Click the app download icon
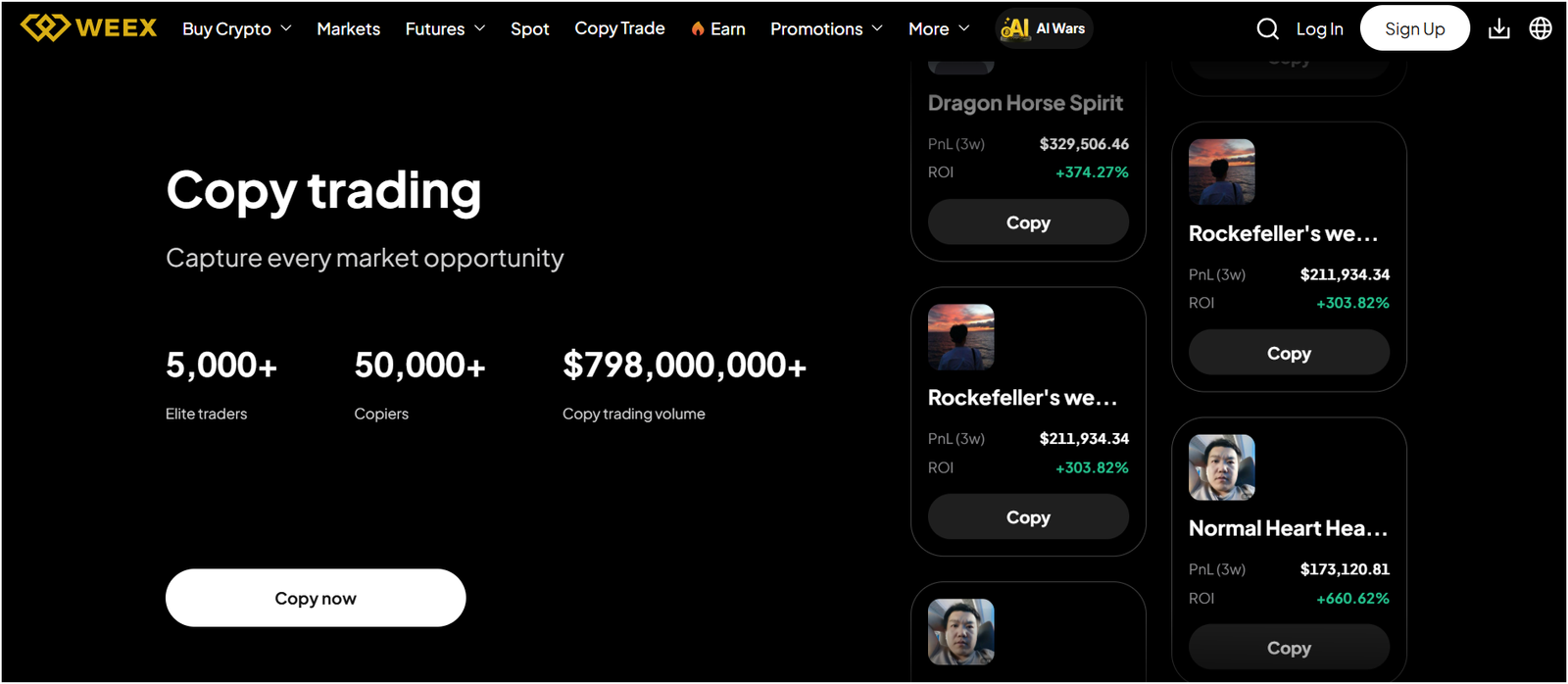The height and width of the screenshot is (684, 1568). click(x=1498, y=28)
